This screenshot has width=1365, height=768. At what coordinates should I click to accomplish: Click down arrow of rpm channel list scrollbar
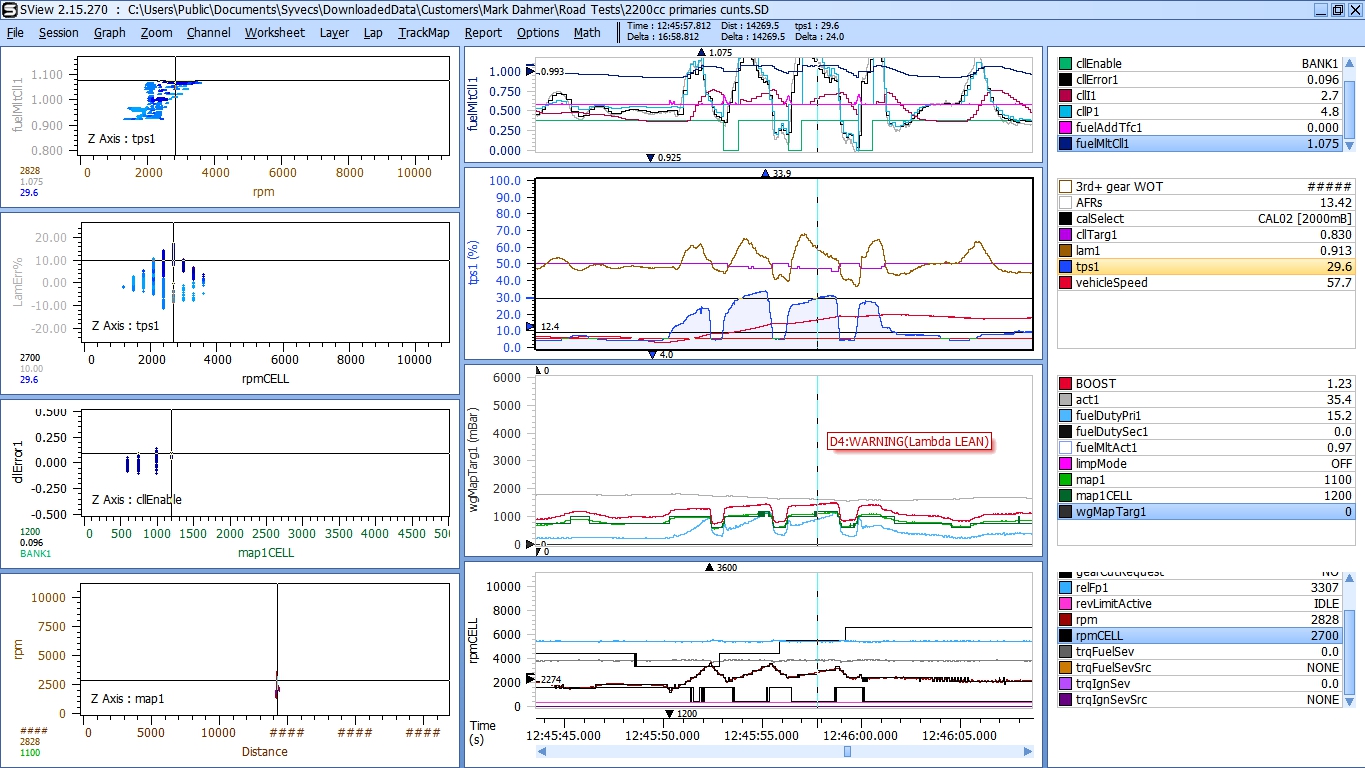tap(1349, 701)
